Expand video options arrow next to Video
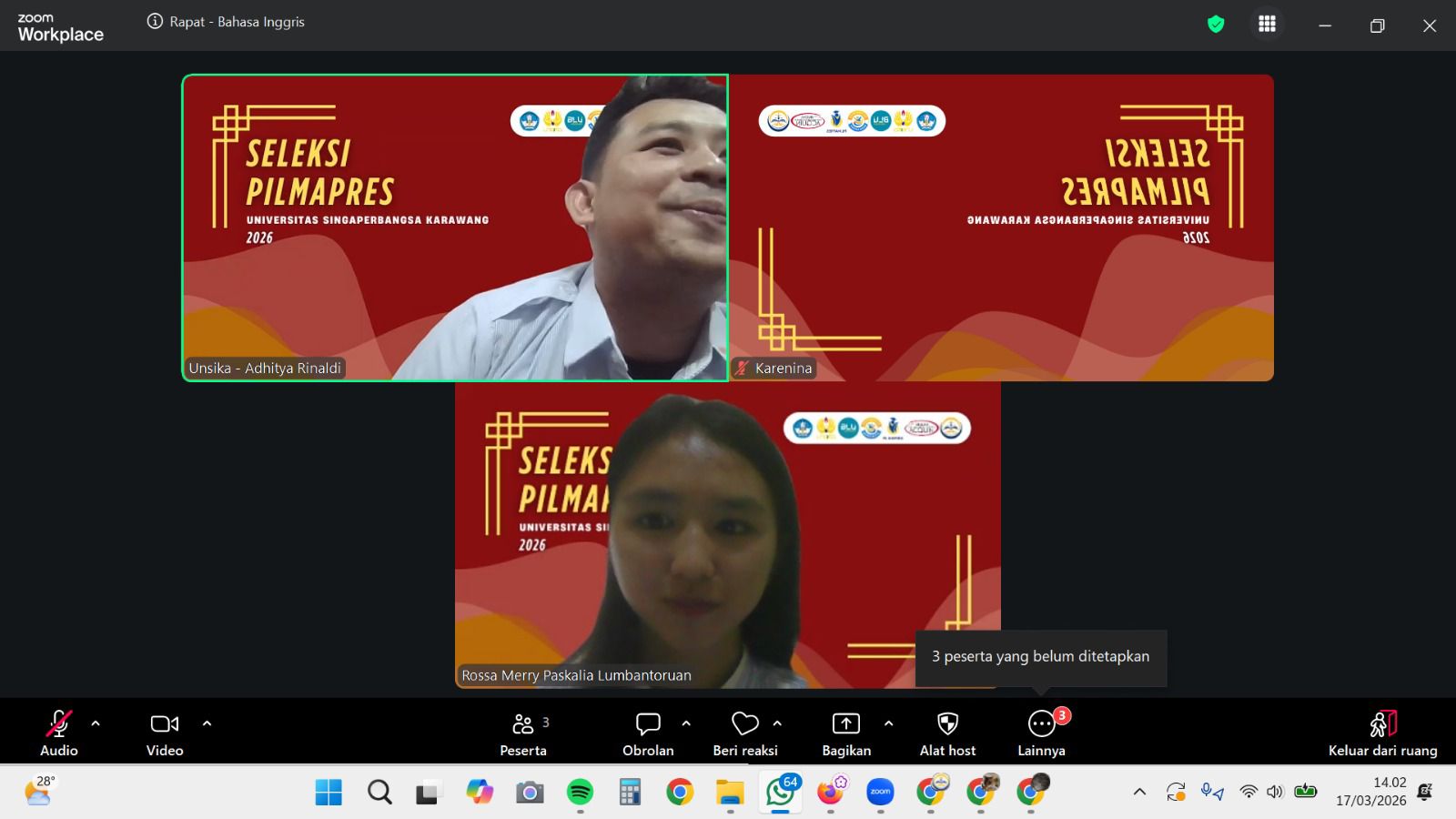The image size is (1456, 819). pyautogui.click(x=207, y=724)
